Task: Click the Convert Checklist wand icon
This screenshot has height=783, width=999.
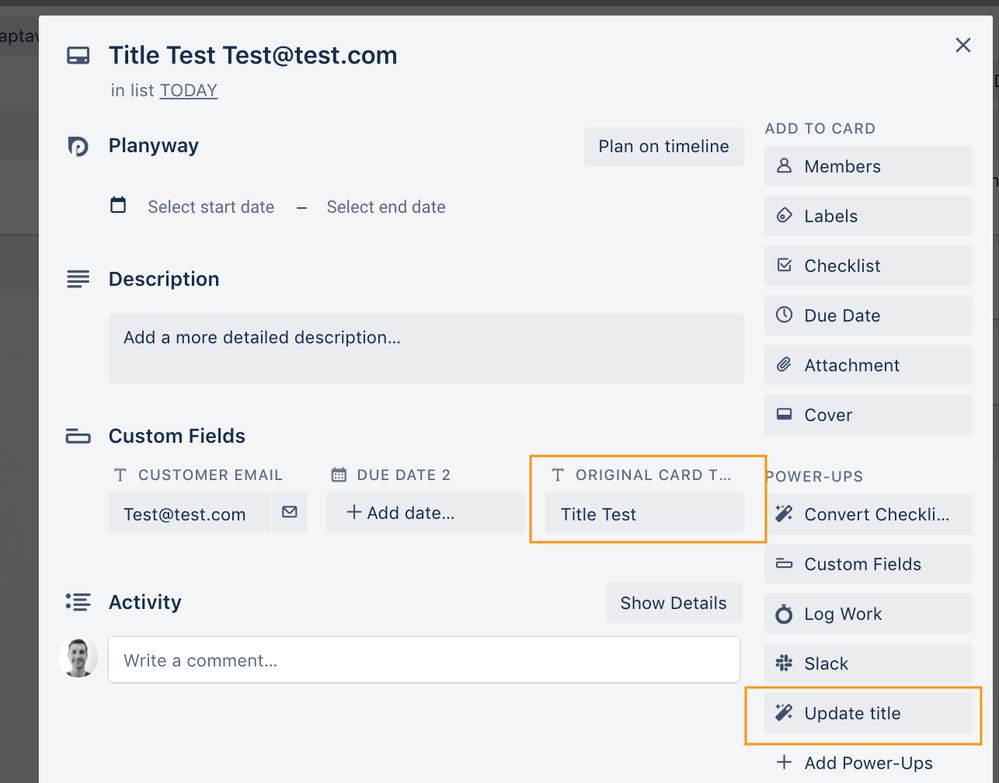Action: pos(785,514)
